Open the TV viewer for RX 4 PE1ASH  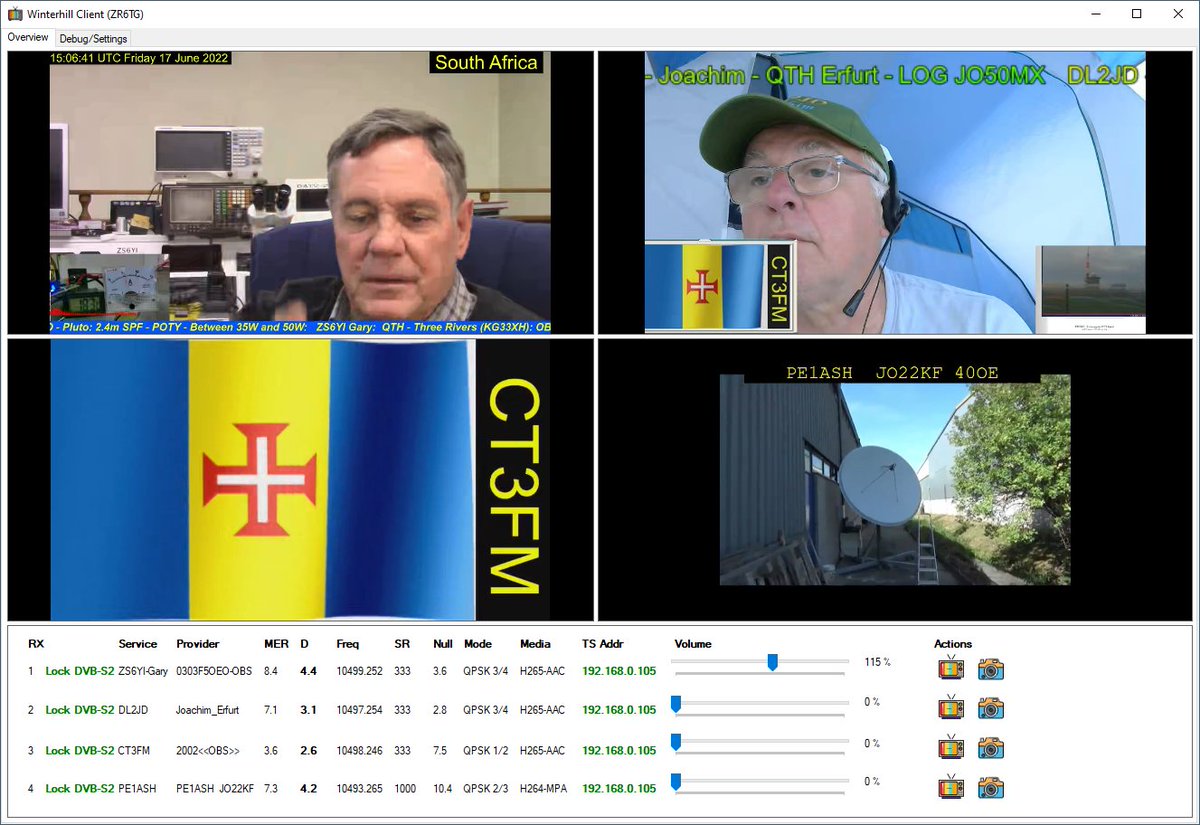(x=950, y=787)
